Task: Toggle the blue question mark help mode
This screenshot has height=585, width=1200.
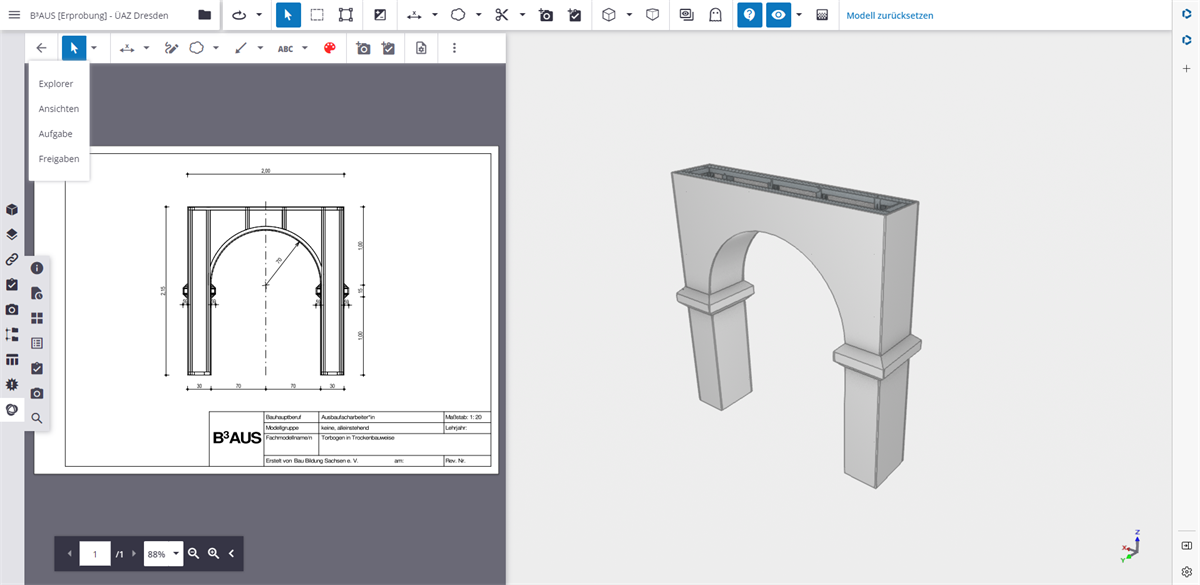Action: tap(749, 15)
